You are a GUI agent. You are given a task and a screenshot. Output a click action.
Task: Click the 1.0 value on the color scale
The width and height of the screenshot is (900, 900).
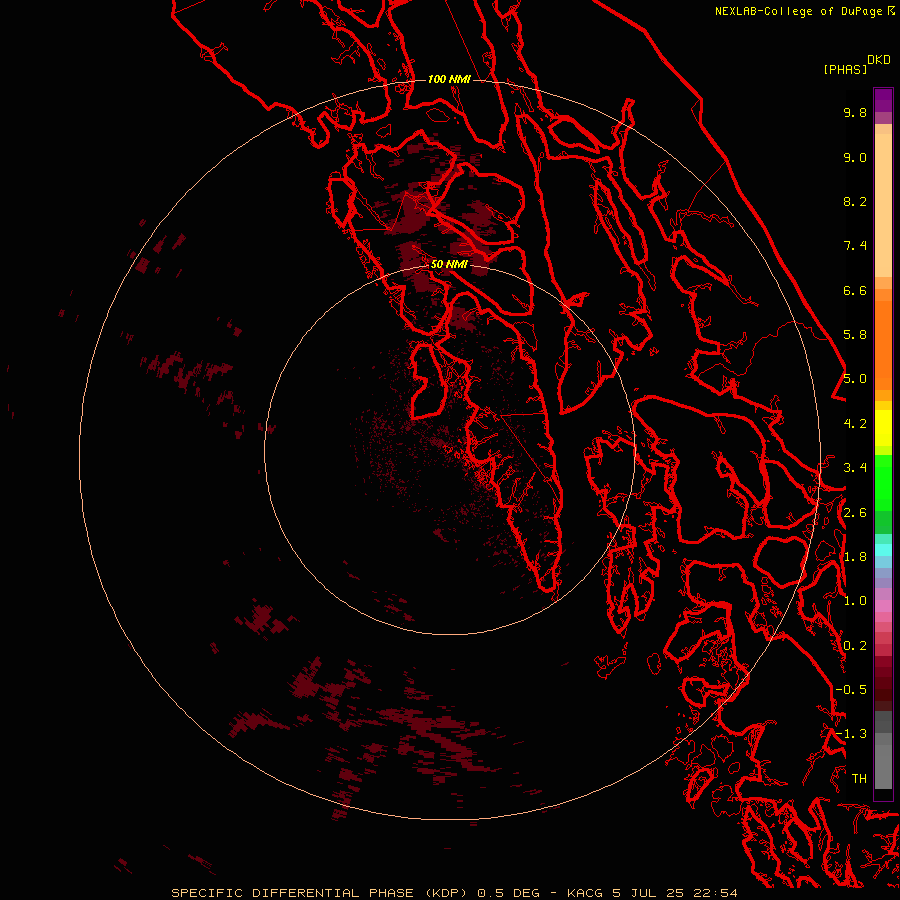855,601
